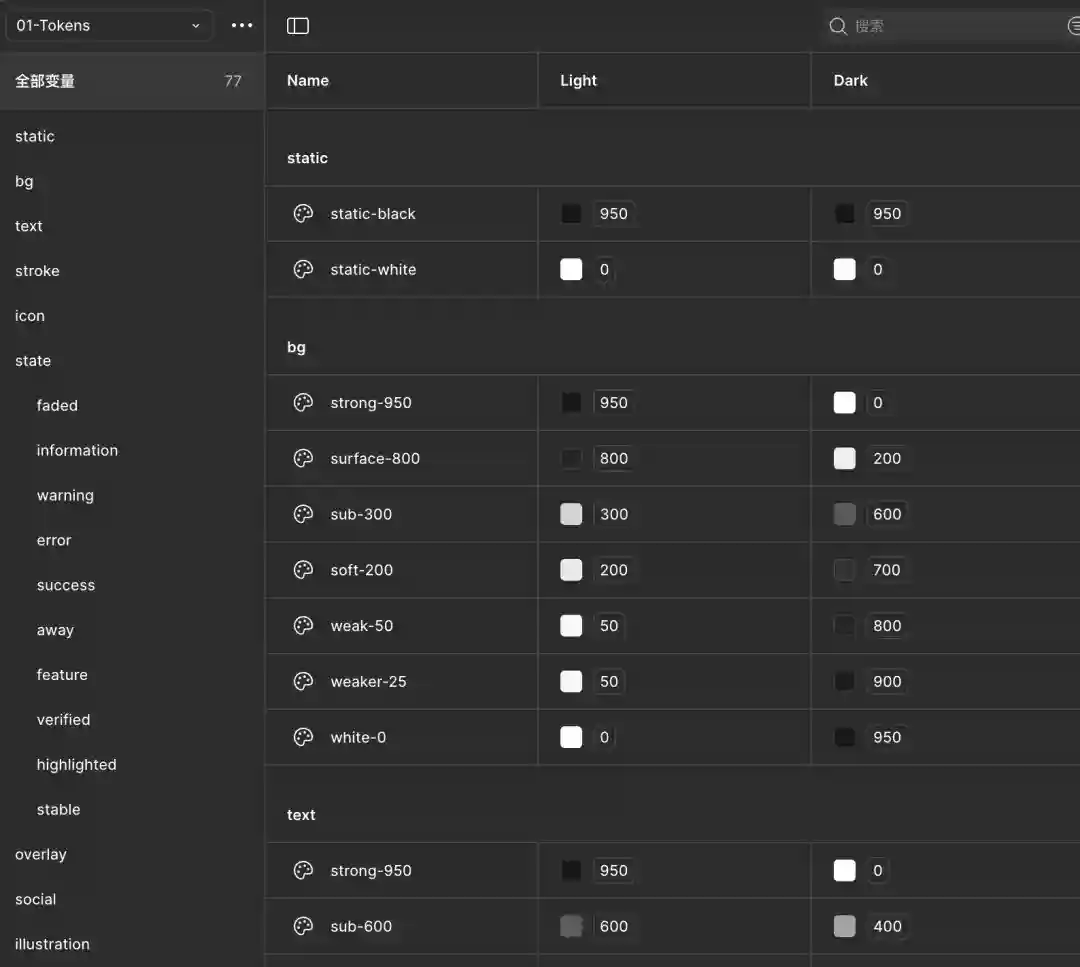Select the illustration group in sidebar

52,944
